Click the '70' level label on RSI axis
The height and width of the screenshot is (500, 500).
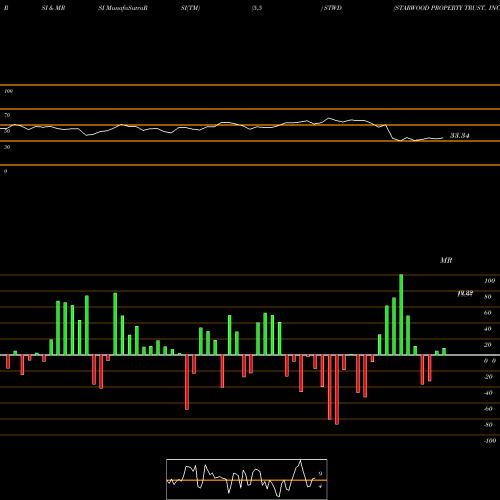pos(7,115)
